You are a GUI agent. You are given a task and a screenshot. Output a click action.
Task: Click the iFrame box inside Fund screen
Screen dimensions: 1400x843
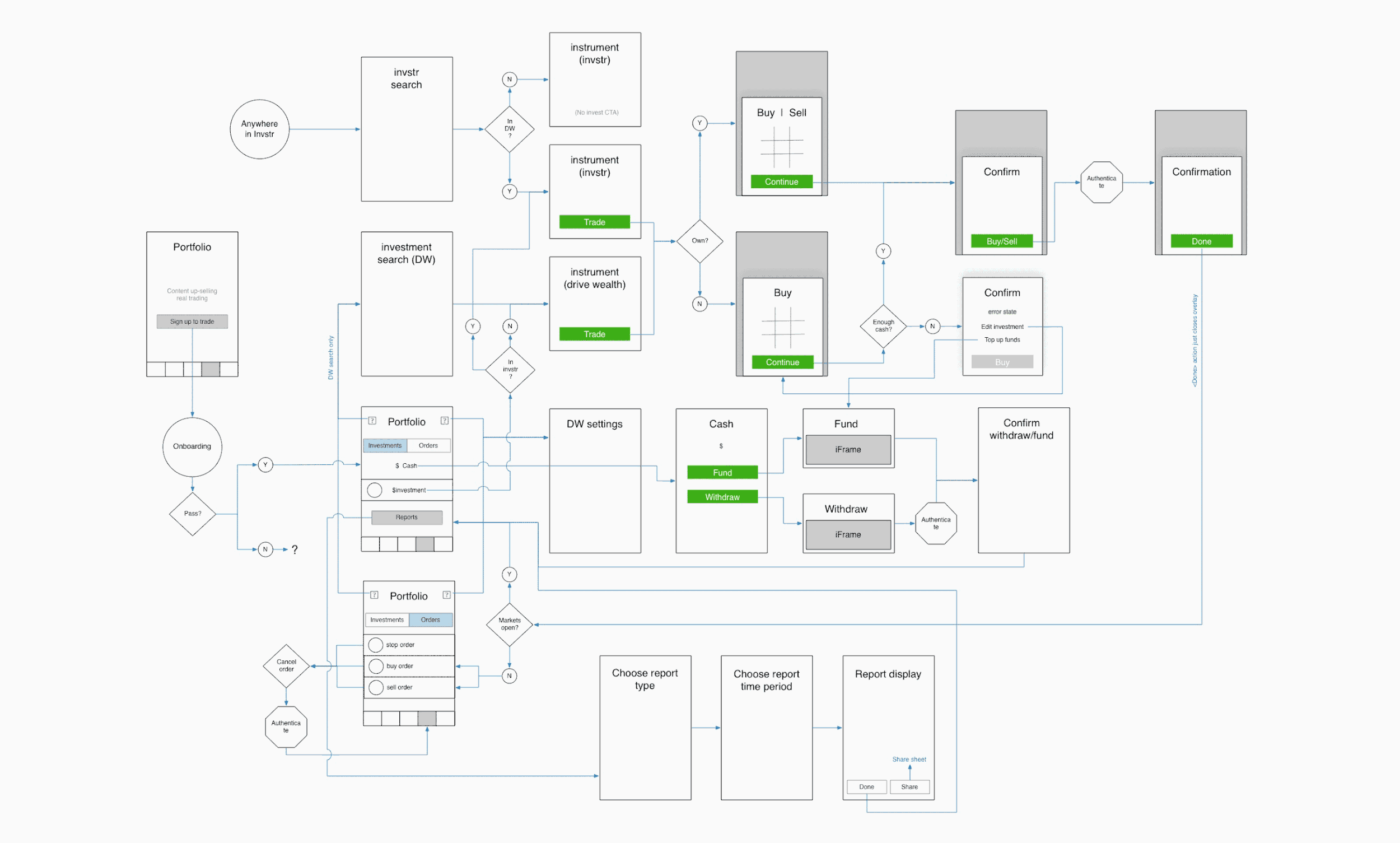pos(848,449)
